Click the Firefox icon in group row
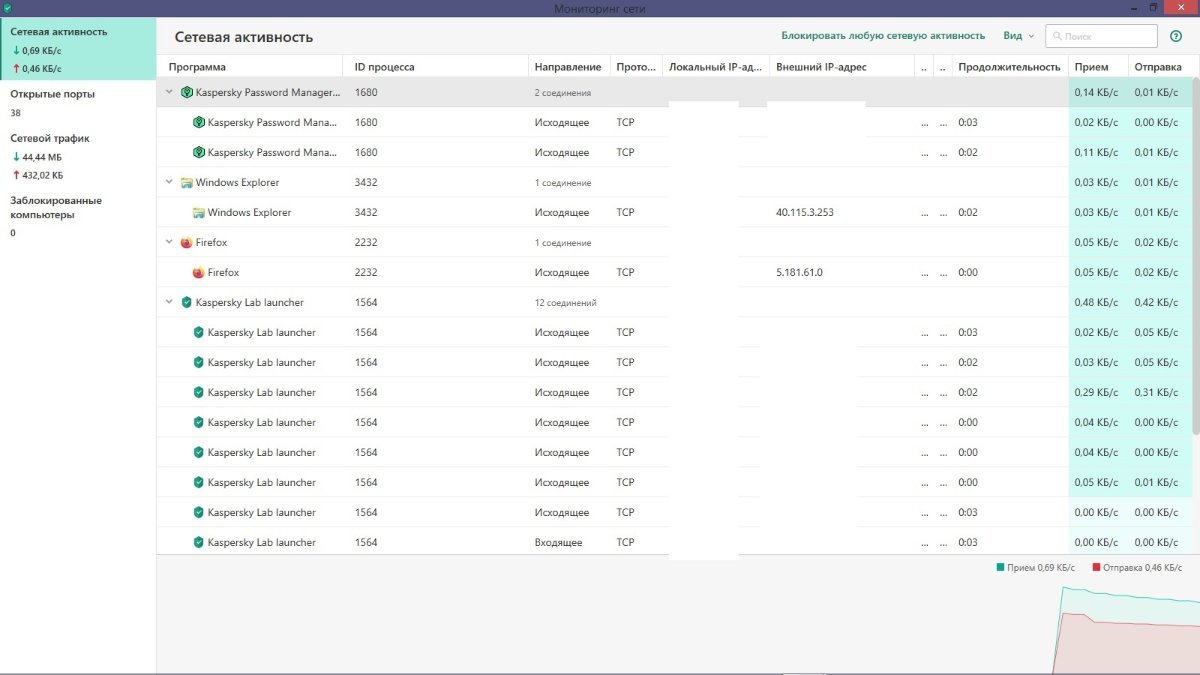Image resolution: width=1200 pixels, height=675 pixels. pyautogui.click(x=186, y=242)
